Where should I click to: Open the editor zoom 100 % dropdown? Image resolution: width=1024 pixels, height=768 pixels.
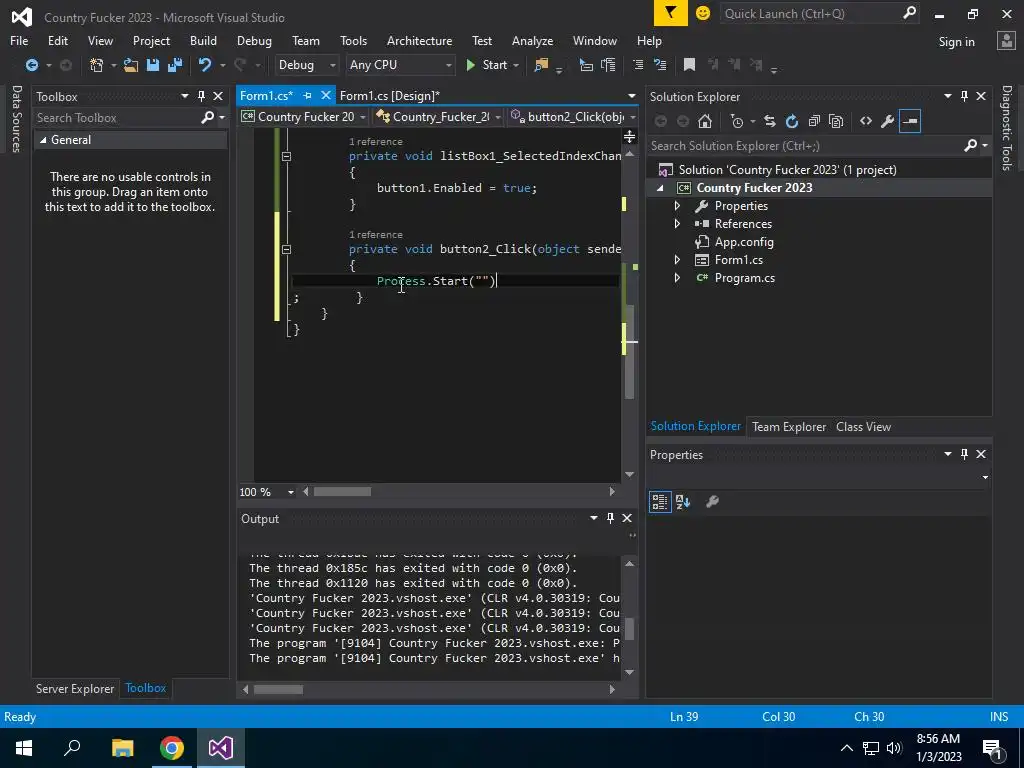(291, 492)
